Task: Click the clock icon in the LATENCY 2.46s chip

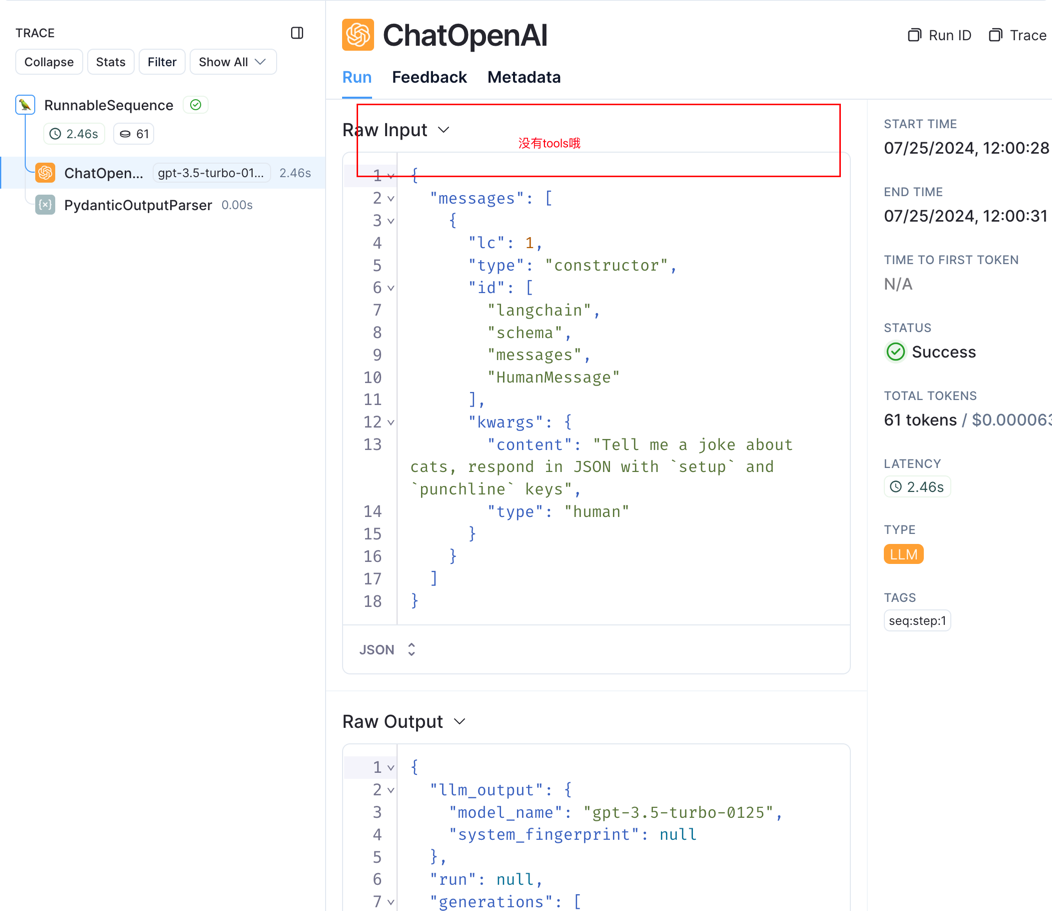Action: (896, 486)
